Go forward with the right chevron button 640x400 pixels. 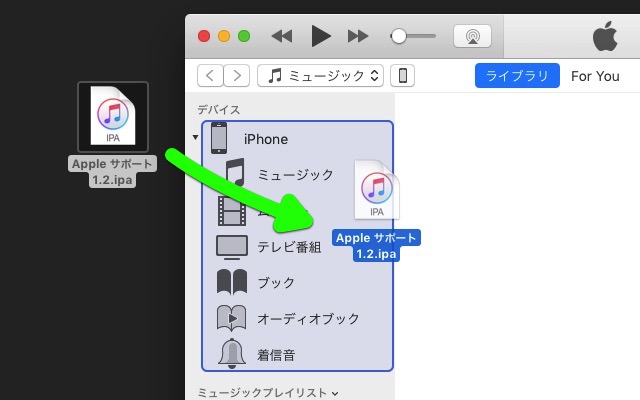(x=237, y=76)
